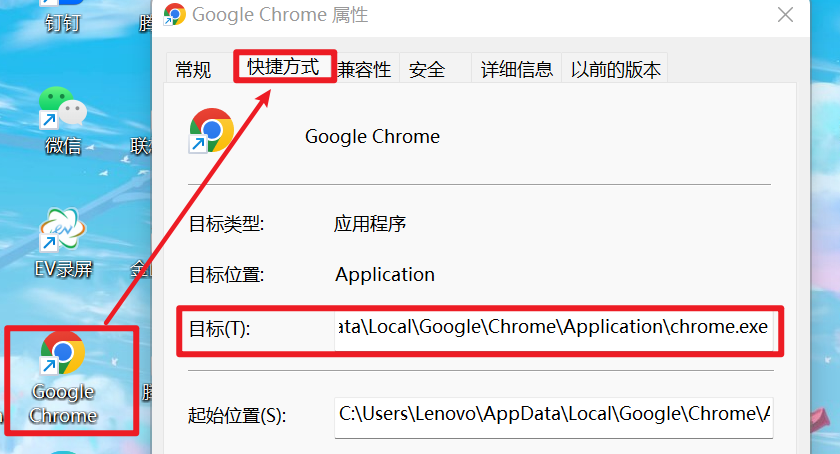Click the Chrome icon in dialog title bar
The image size is (840, 454).
point(175,14)
